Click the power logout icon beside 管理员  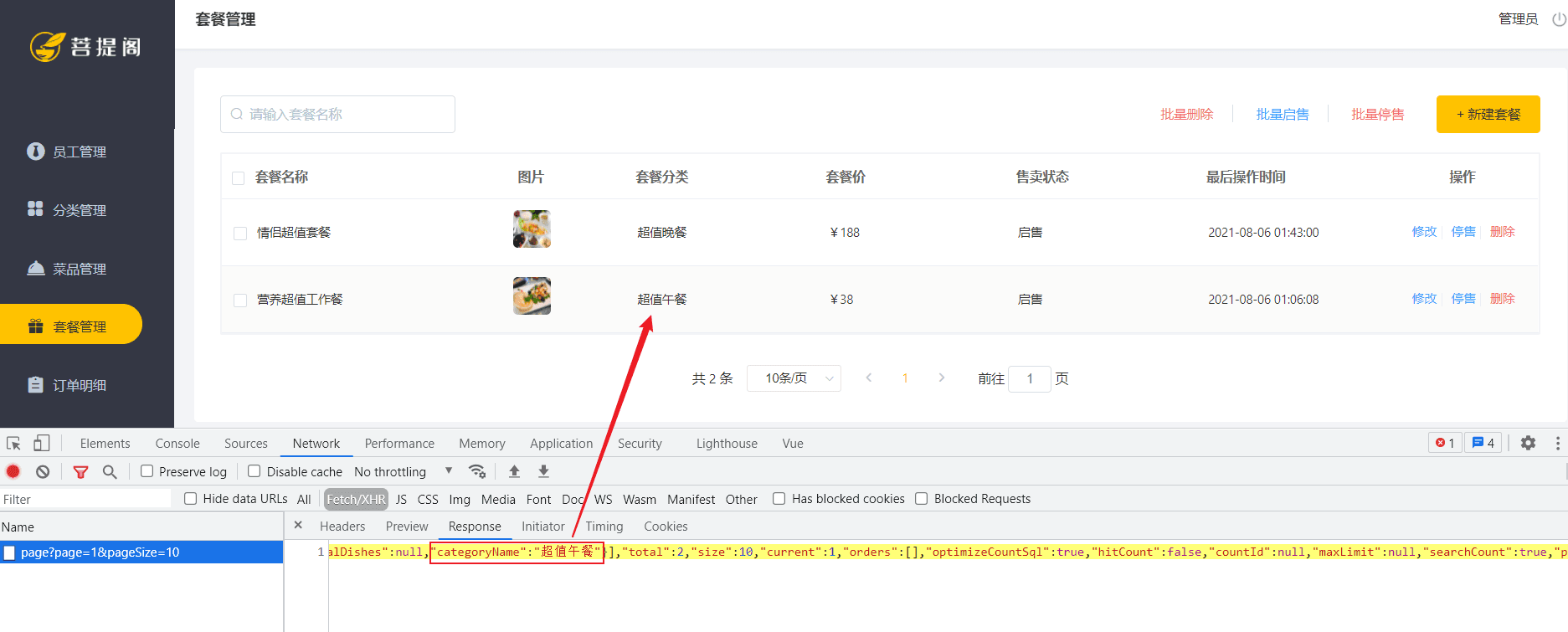(x=1559, y=19)
